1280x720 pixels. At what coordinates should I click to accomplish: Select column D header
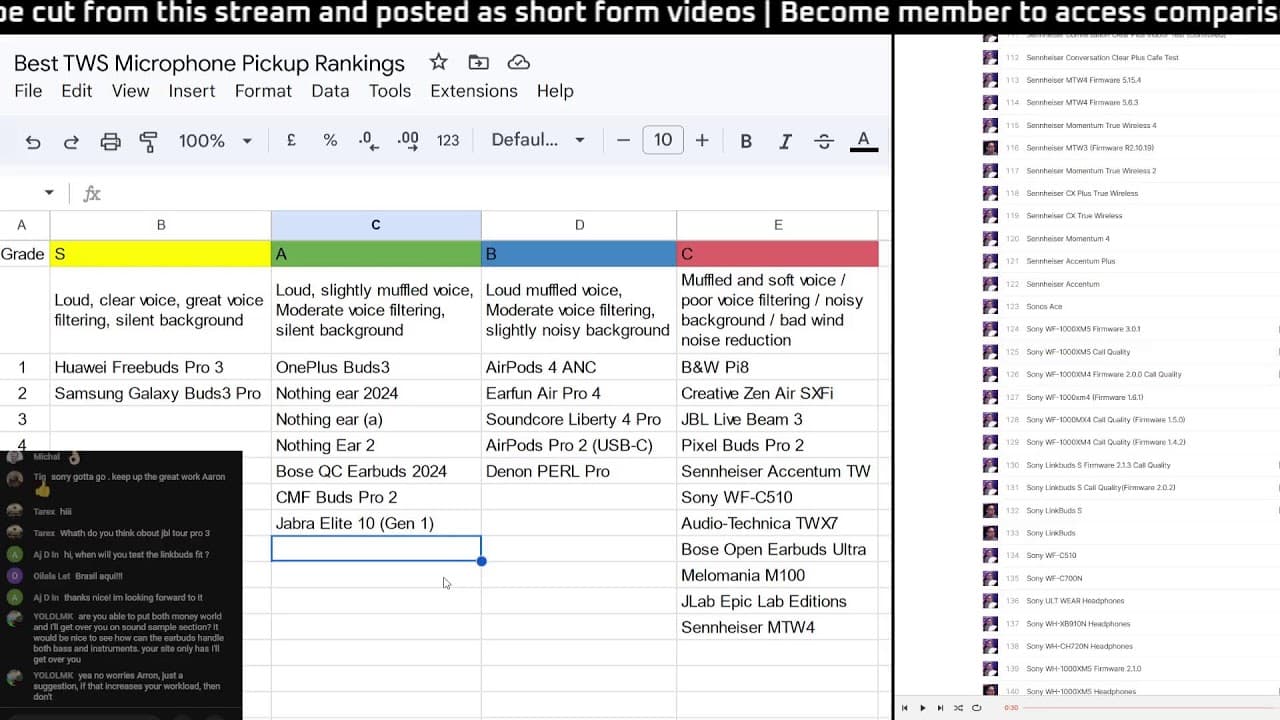[x=579, y=225]
